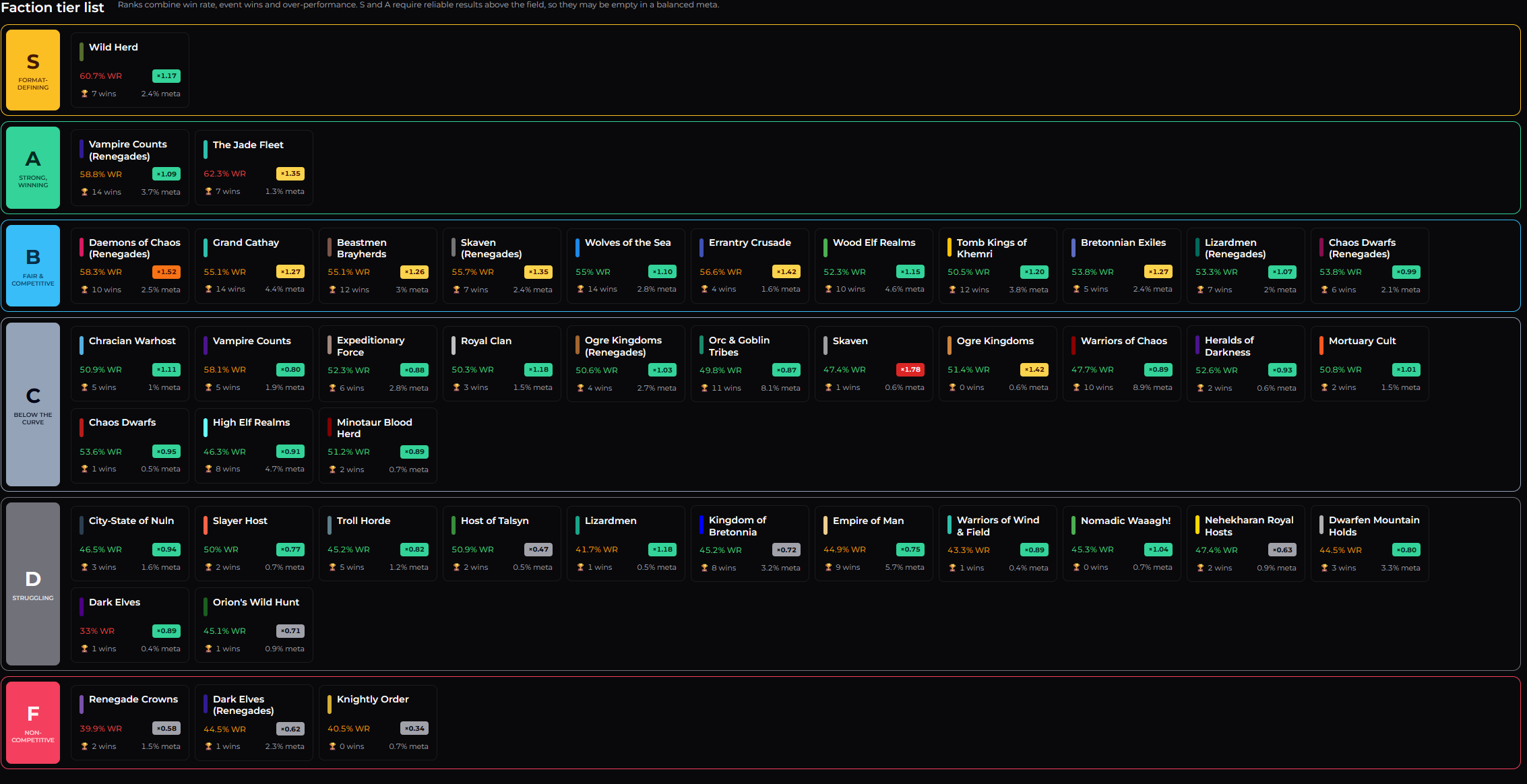Click 58.1% WR on Vampire Counts card
The height and width of the screenshot is (784, 1527).
click(x=225, y=370)
